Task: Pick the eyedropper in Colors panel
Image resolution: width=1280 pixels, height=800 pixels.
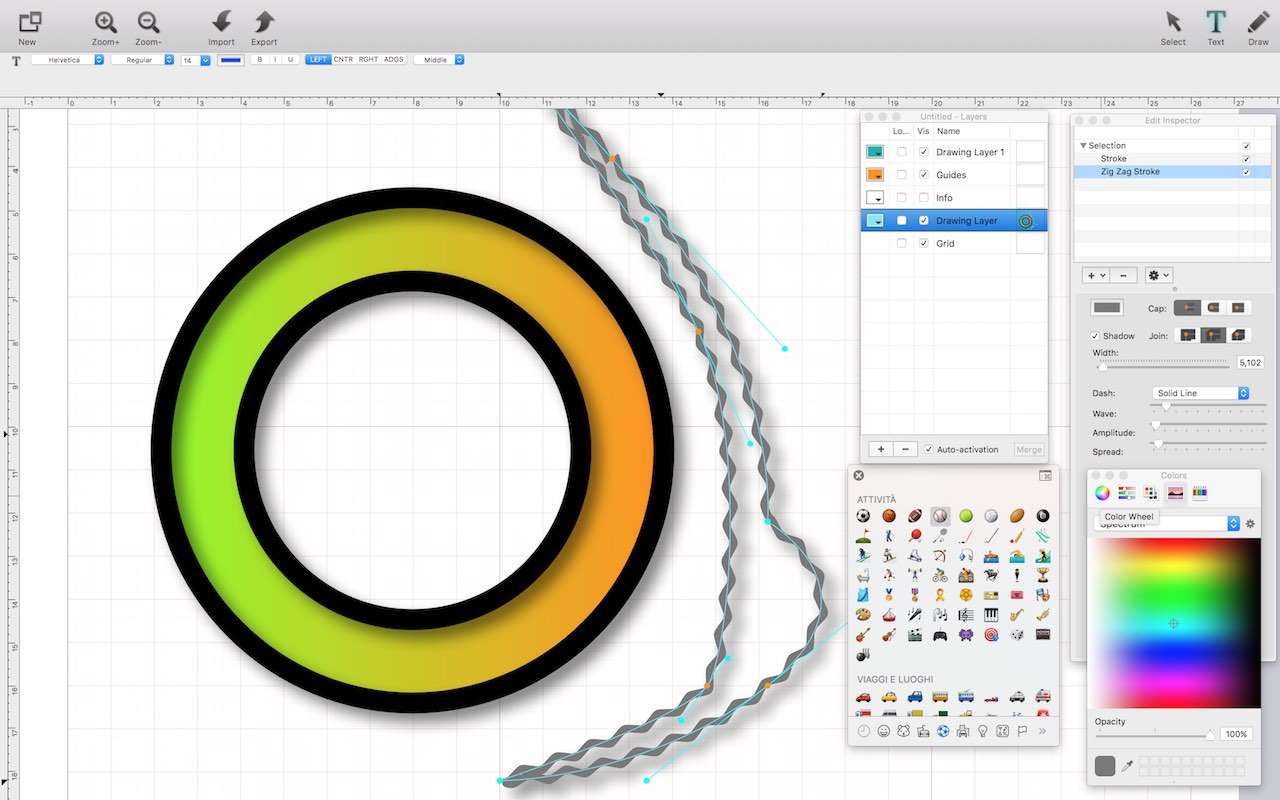Action: pos(1128,766)
